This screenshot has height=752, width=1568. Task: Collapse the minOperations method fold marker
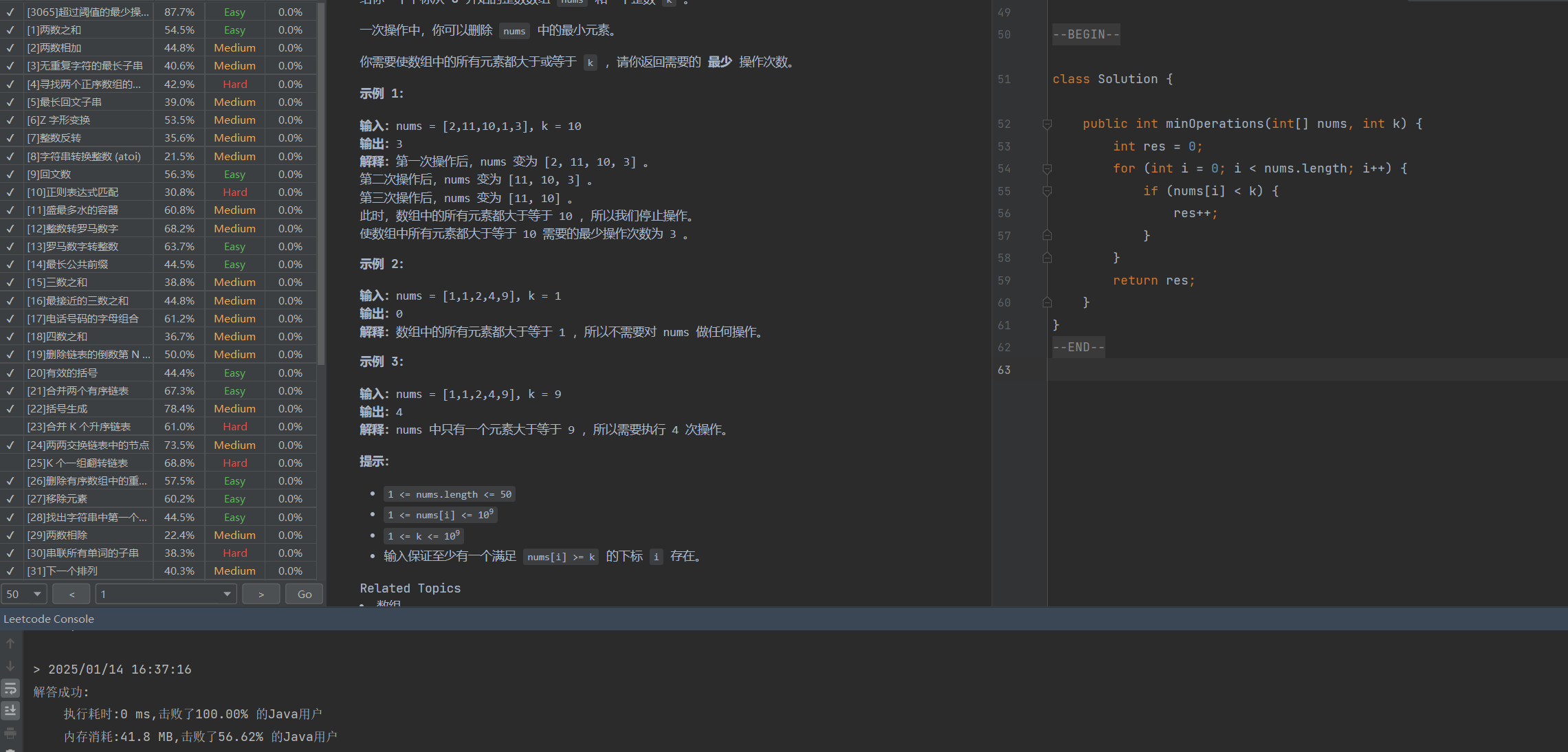1047,124
